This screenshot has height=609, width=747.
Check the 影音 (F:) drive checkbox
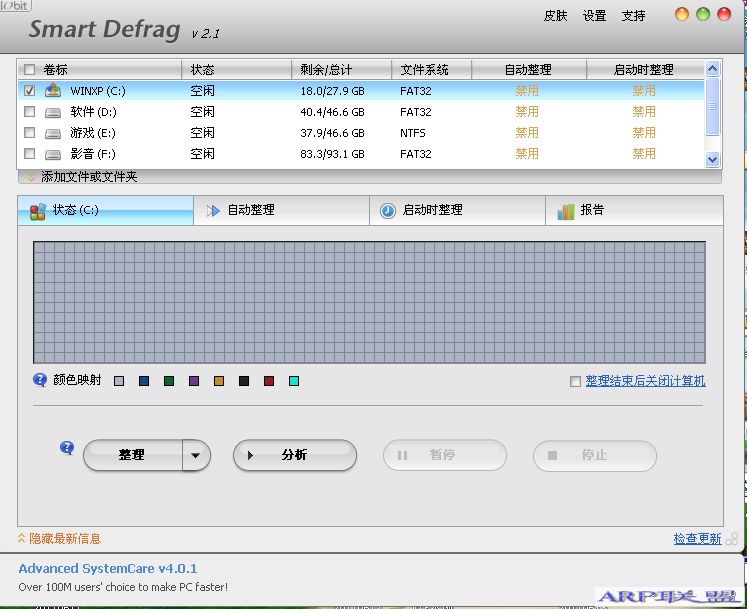[x=30, y=153]
